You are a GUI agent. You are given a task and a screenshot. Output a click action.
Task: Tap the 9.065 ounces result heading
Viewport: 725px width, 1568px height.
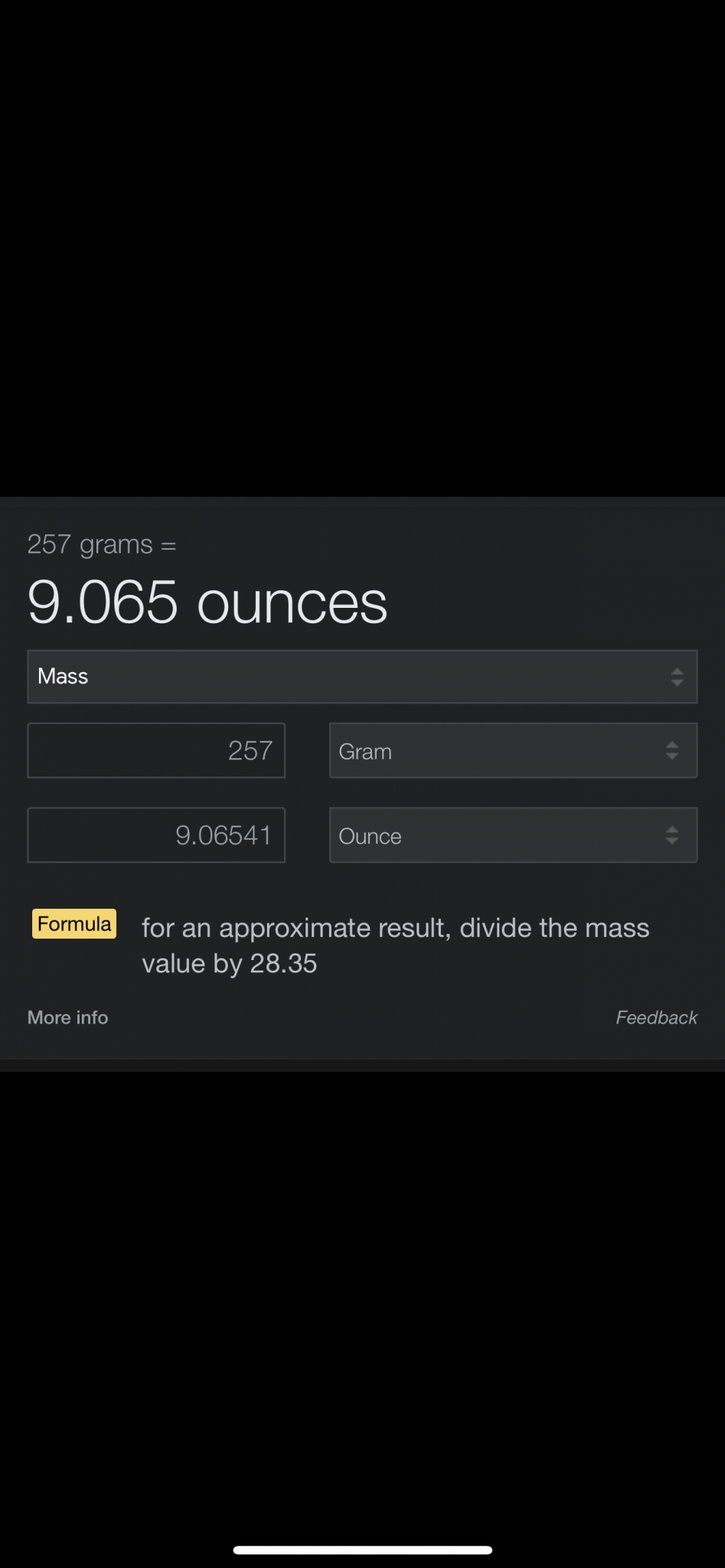[x=207, y=603]
